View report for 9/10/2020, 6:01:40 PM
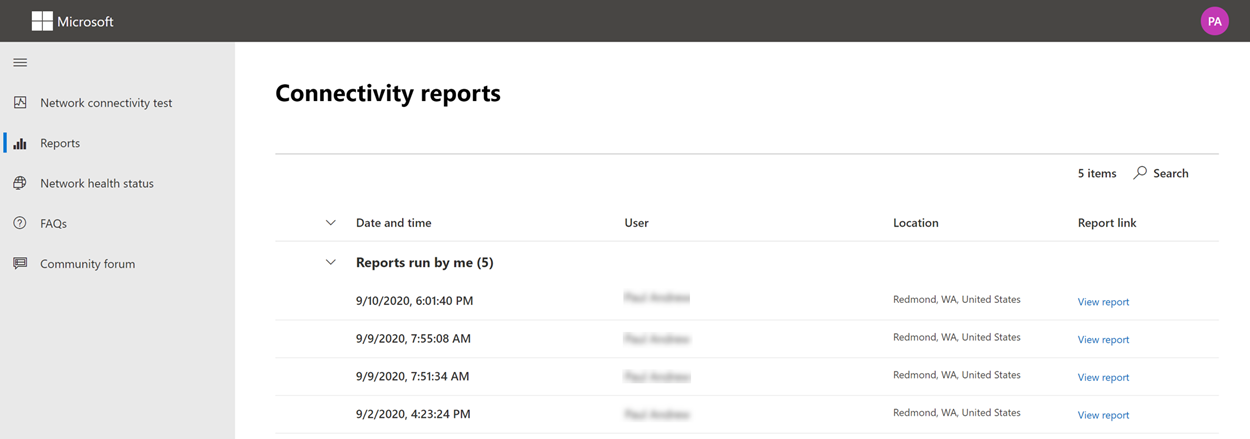The height and width of the screenshot is (439, 1250). coord(1103,302)
